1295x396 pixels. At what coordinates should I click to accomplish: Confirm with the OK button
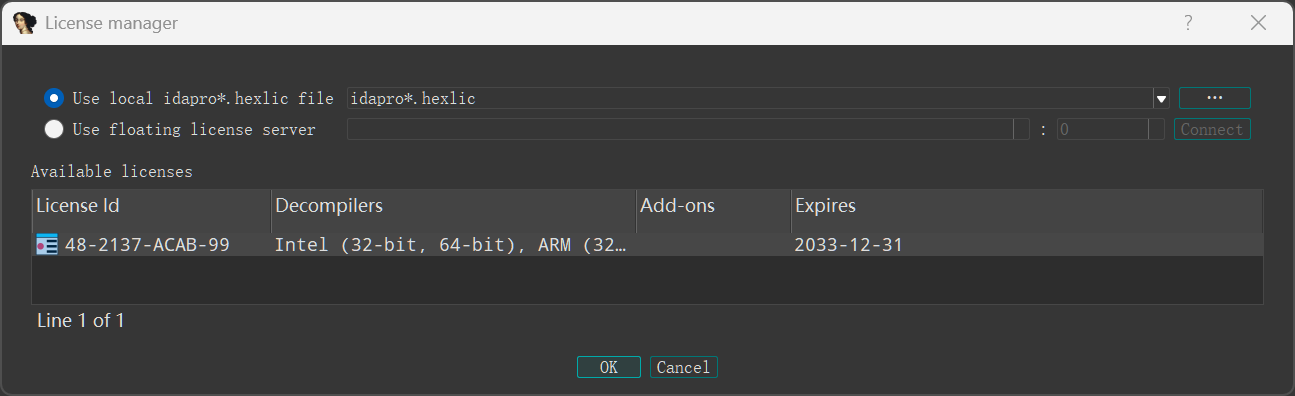point(609,367)
